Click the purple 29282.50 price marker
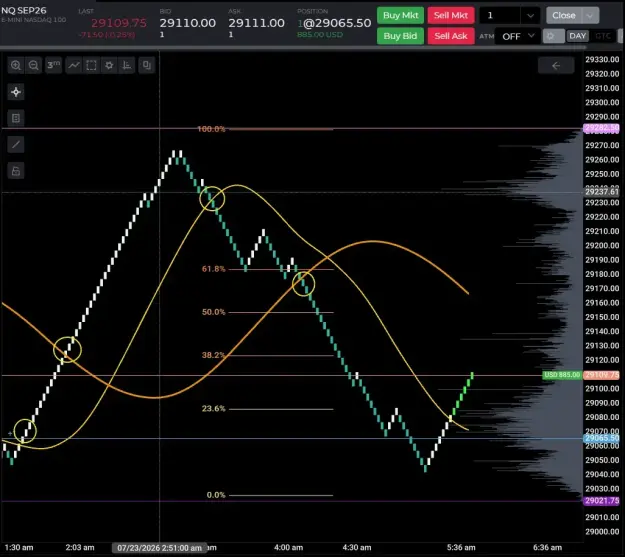 601,128
